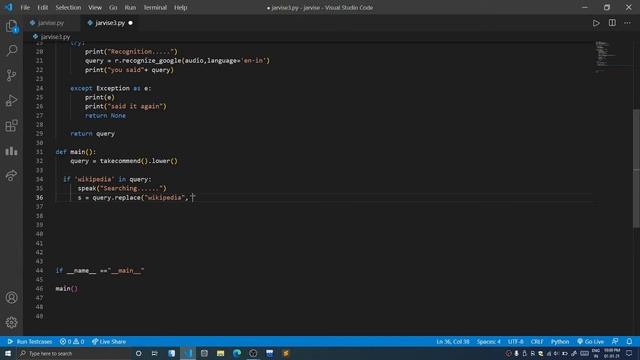Open Sublime Text icon on taskbar
Image resolution: width=640 pixels, height=360 pixels.
286,353
